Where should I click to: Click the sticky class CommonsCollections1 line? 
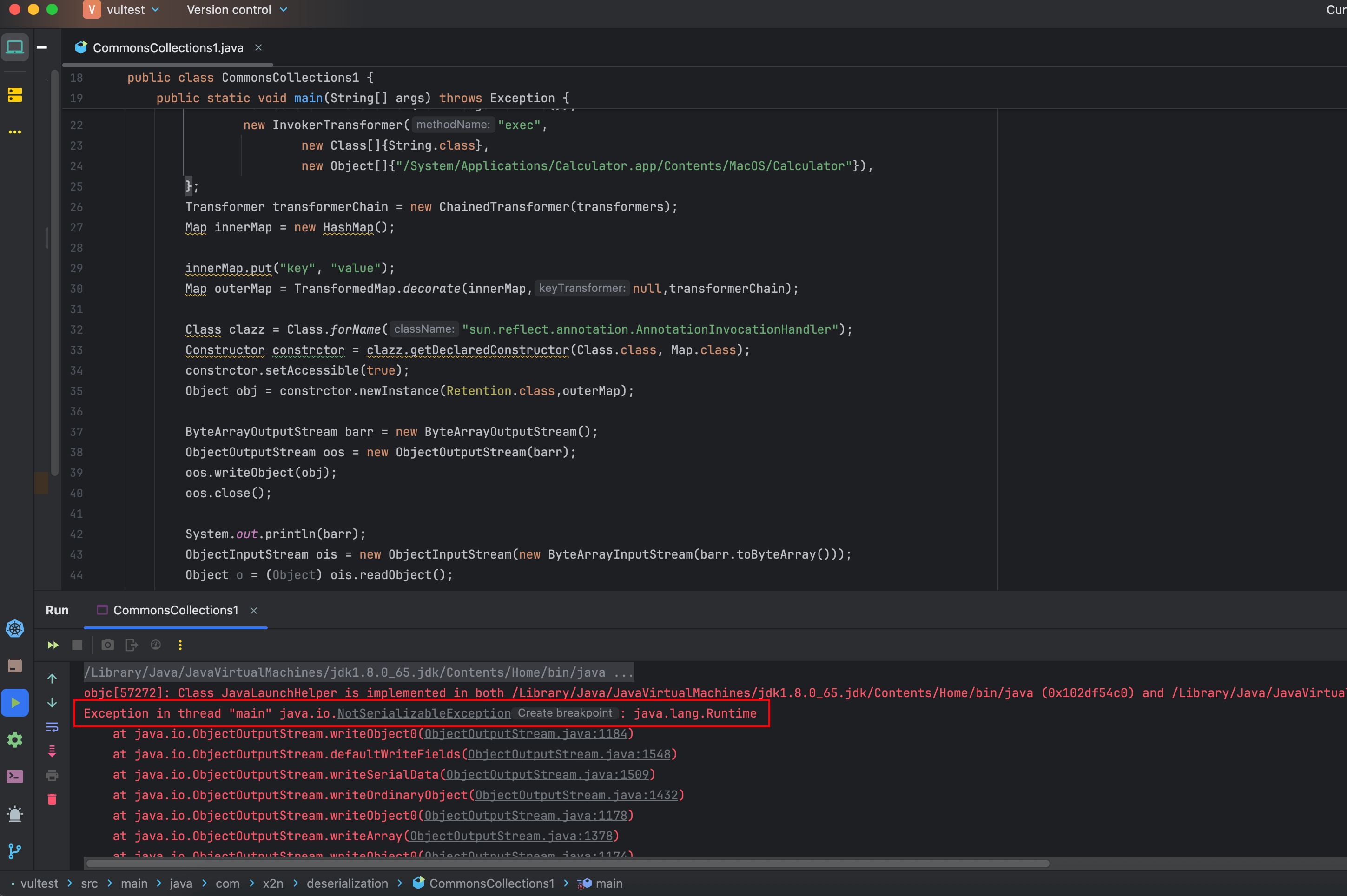(x=251, y=78)
